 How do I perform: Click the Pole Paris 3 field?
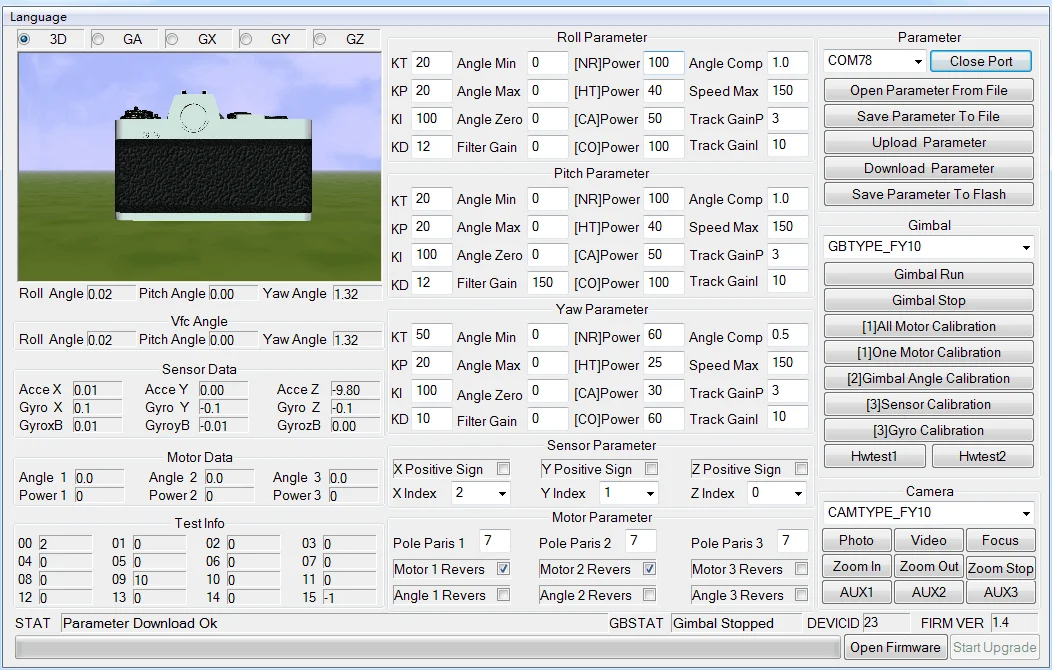point(793,541)
